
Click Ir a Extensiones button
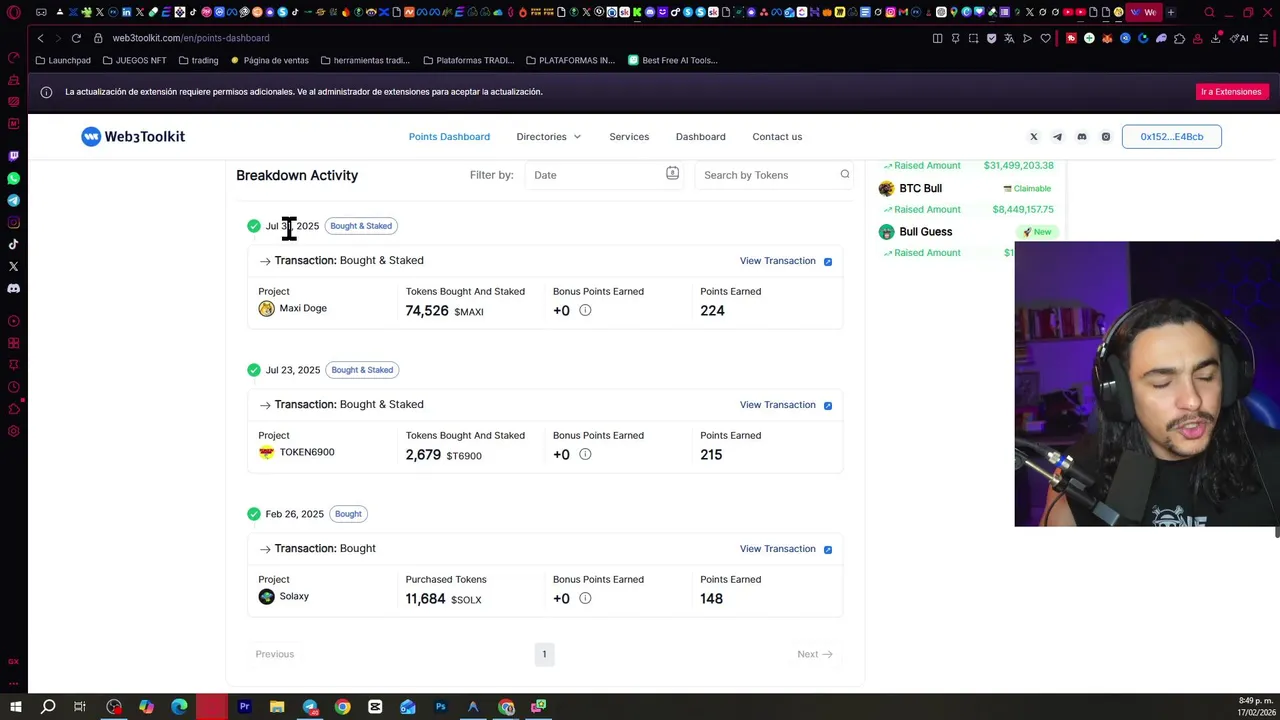(1231, 92)
